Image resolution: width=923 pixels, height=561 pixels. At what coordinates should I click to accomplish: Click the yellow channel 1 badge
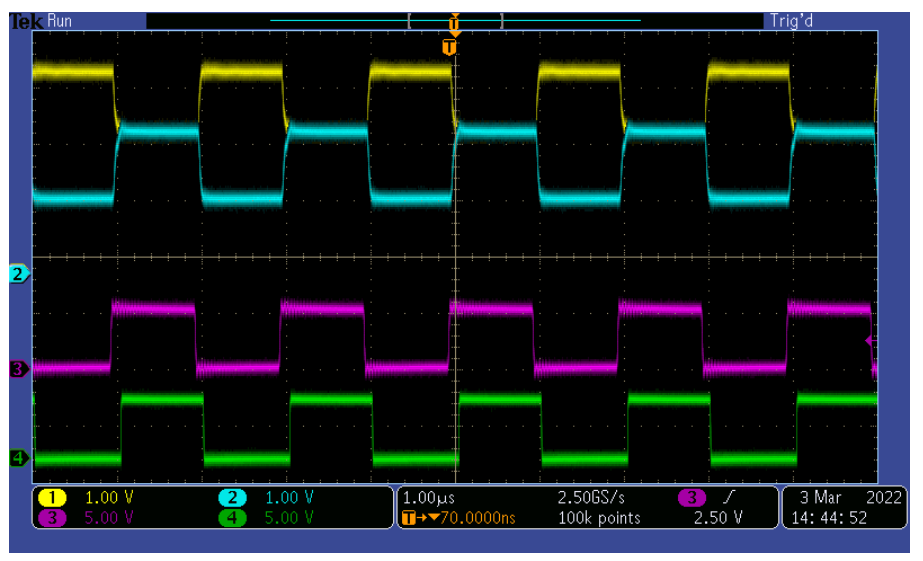click(51, 498)
